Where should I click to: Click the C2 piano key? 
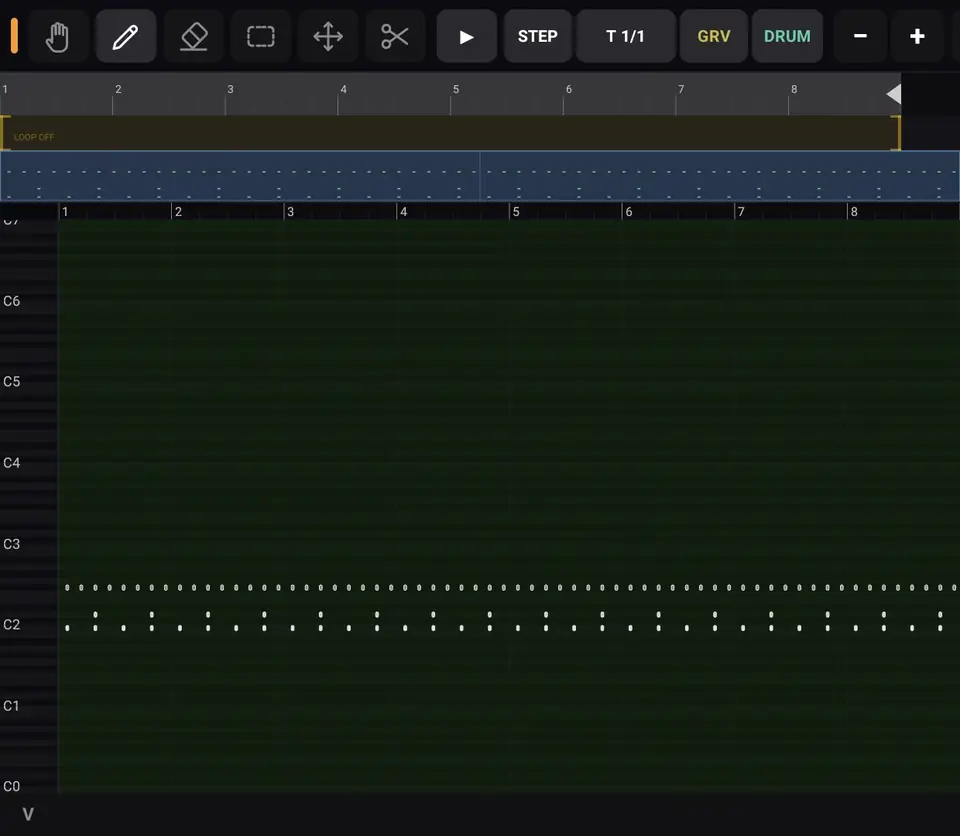[x=28, y=625]
